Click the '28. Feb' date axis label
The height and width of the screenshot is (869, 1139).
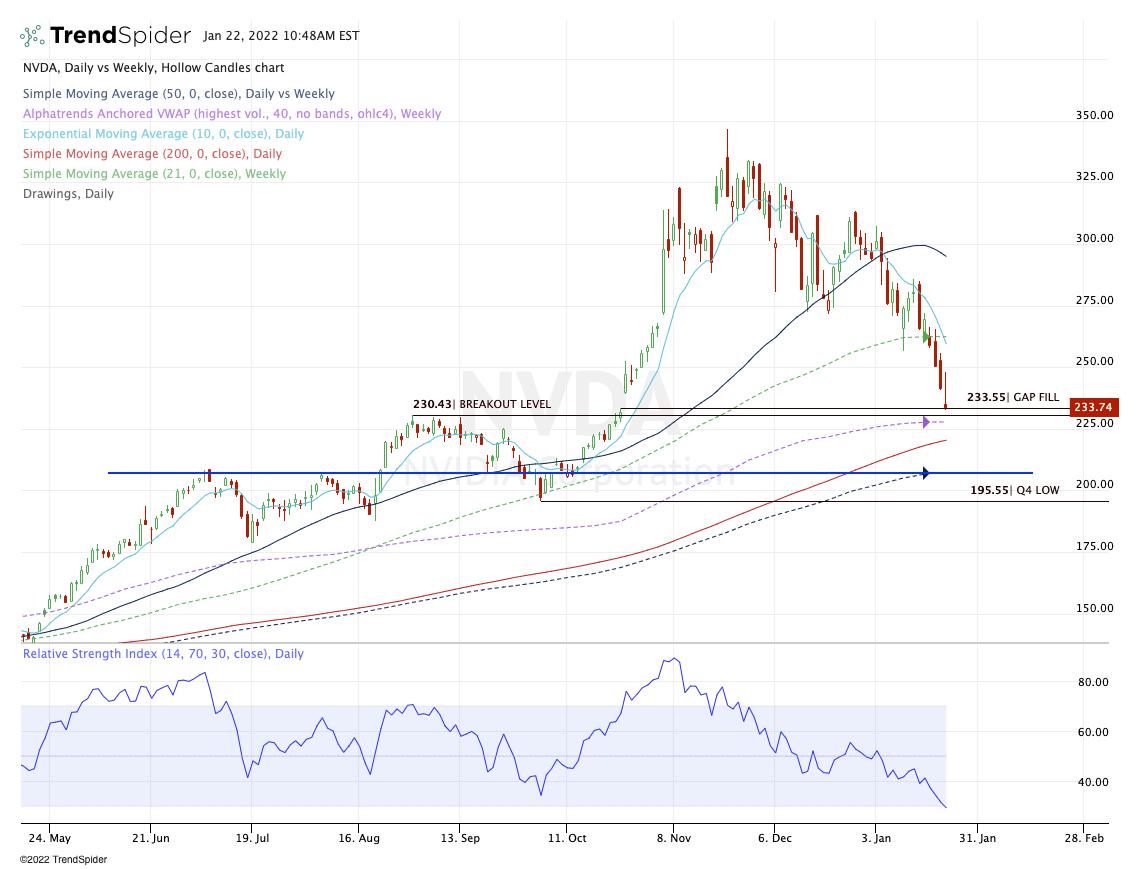click(x=1084, y=838)
